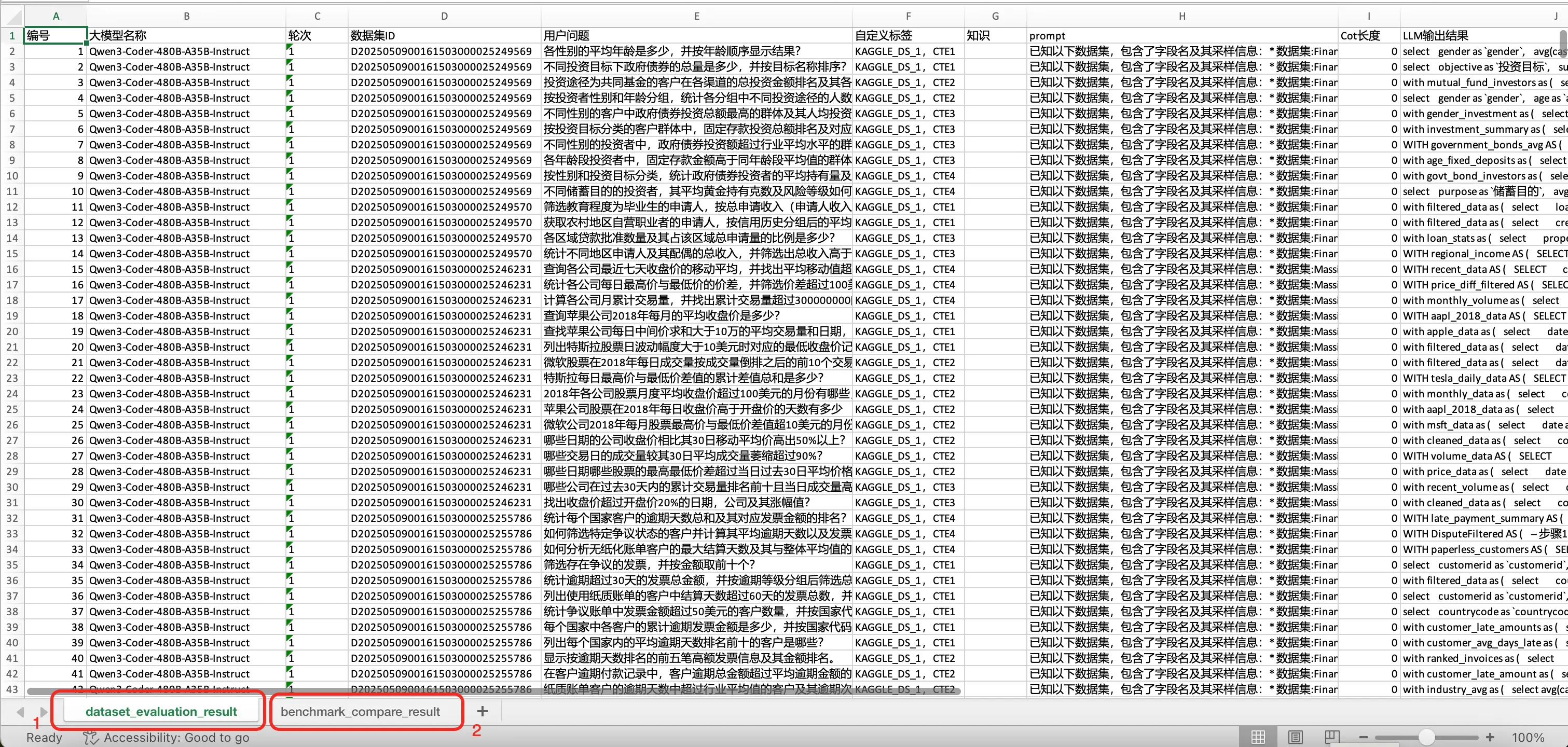Select the dataset_evaluation_result sheet tab
The image size is (1568, 747).
coord(161,711)
